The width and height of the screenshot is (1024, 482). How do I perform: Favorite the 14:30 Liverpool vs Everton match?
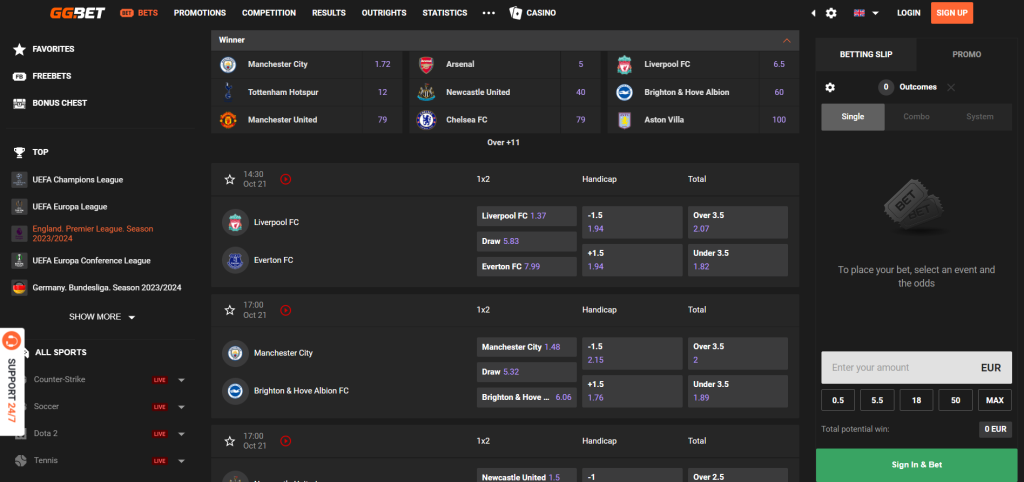[x=229, y=180]
